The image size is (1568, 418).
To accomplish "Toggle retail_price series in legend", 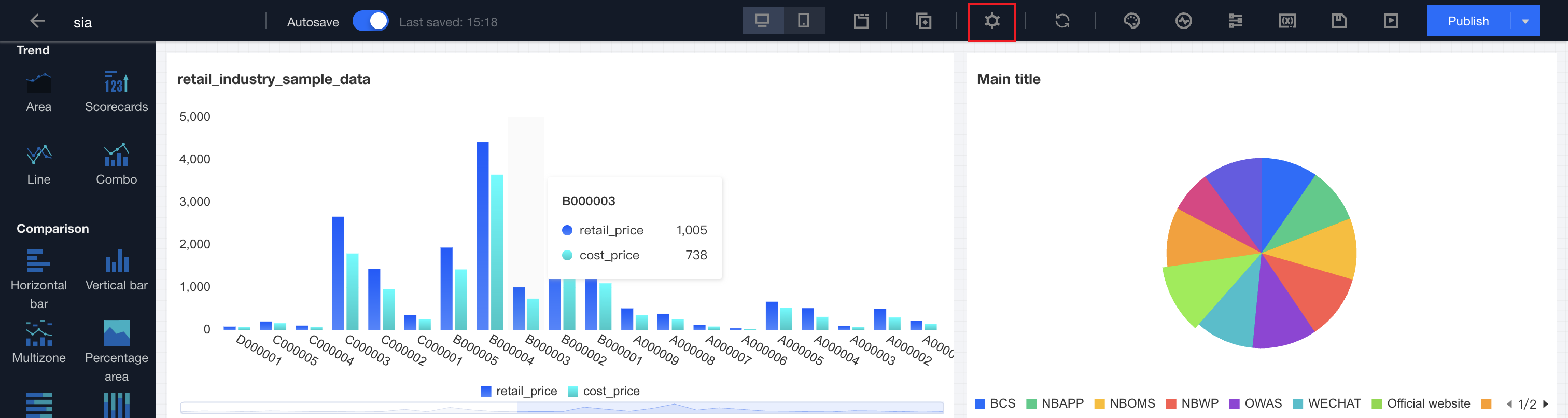I will 519,391.
